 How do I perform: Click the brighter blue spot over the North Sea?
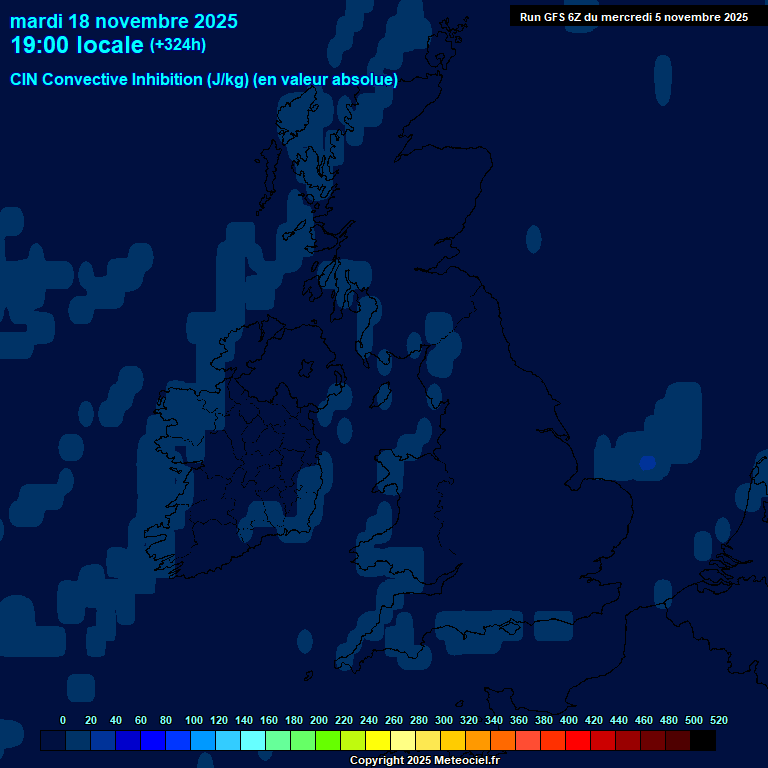(647, 462)
